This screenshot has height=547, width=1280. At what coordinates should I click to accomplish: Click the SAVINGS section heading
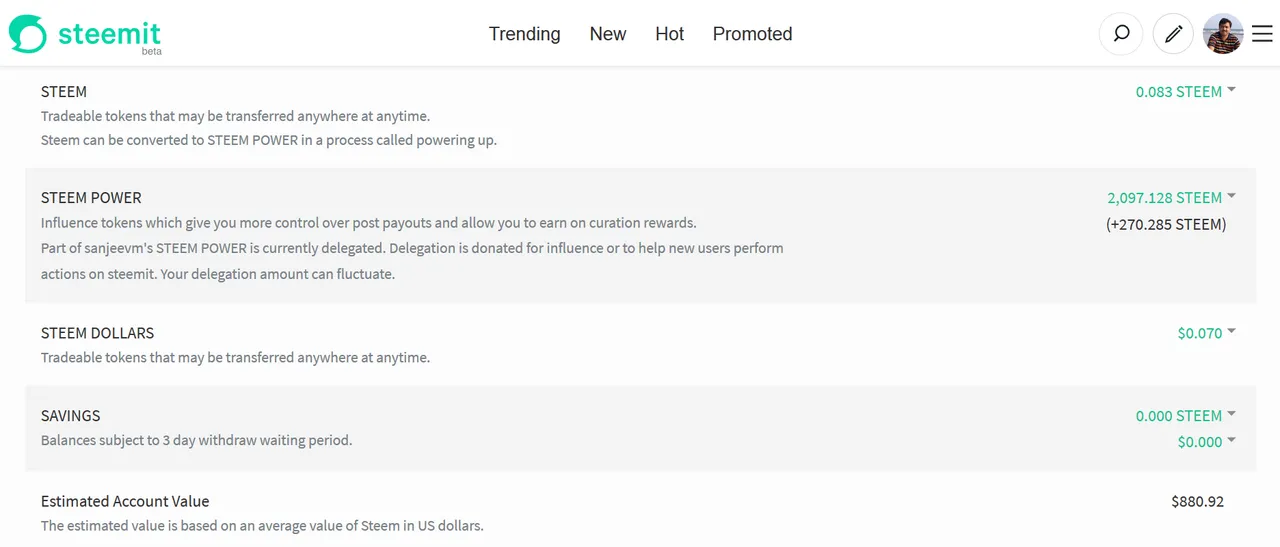pyautogui.click(x=71, y=415)
